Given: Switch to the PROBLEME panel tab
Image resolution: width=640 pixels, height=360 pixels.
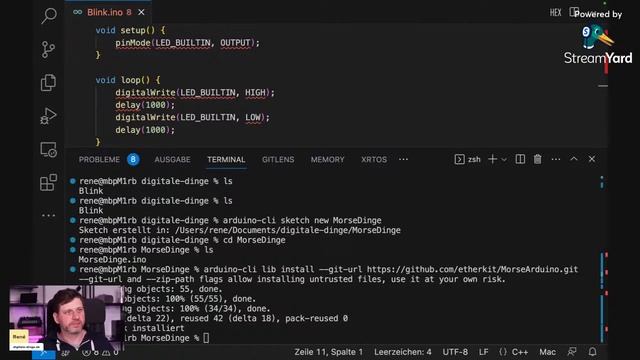Looking at the screenshot, I should pyautogui.click(x=99, y=160).
